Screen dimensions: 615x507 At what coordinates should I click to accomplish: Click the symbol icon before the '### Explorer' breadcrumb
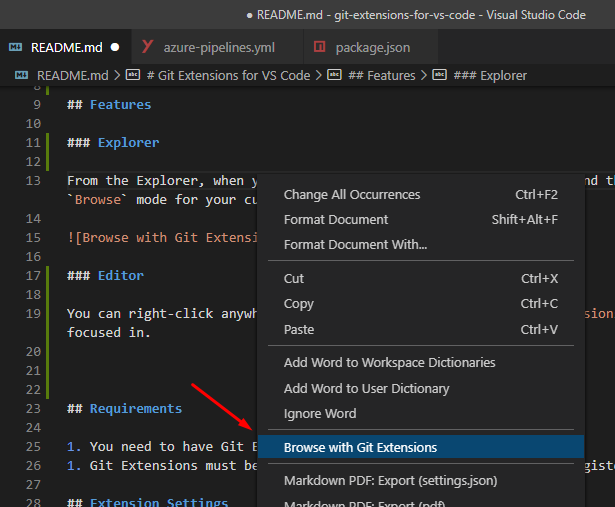[439, 75]
